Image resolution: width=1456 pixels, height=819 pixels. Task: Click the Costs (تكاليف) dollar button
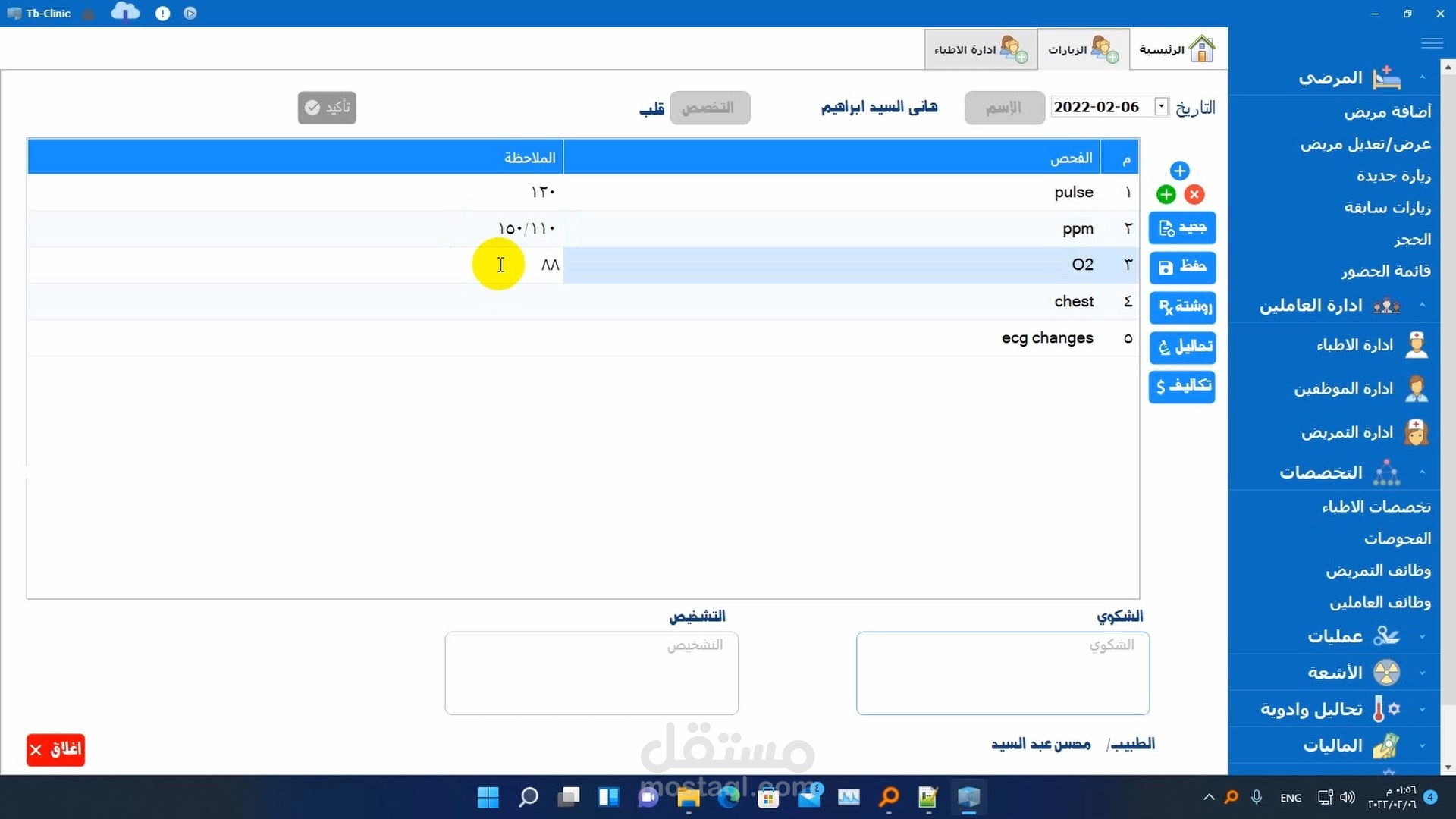(x=1181, y=386)
